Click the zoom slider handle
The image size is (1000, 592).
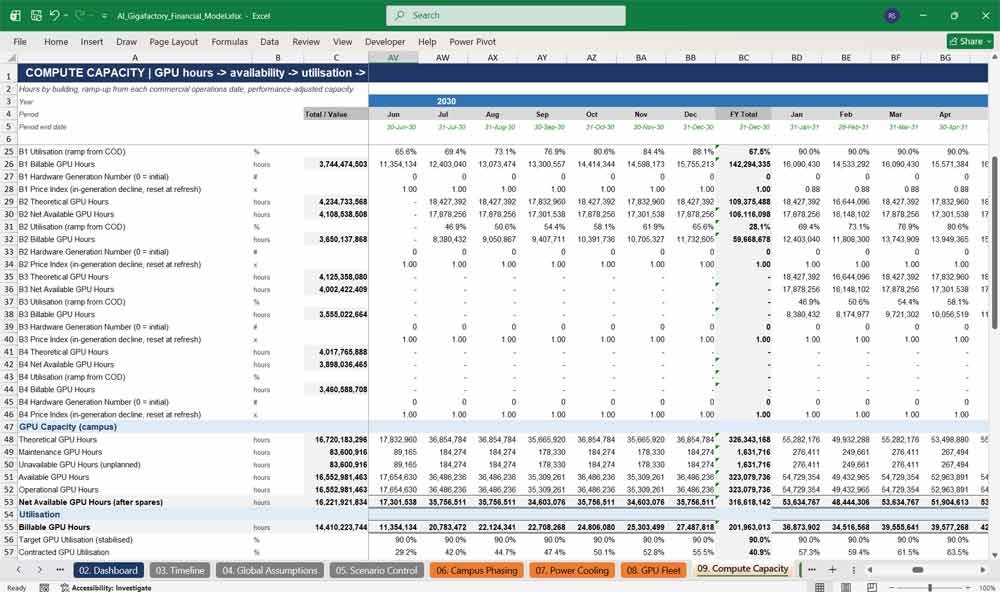click(x=930, y=588)
